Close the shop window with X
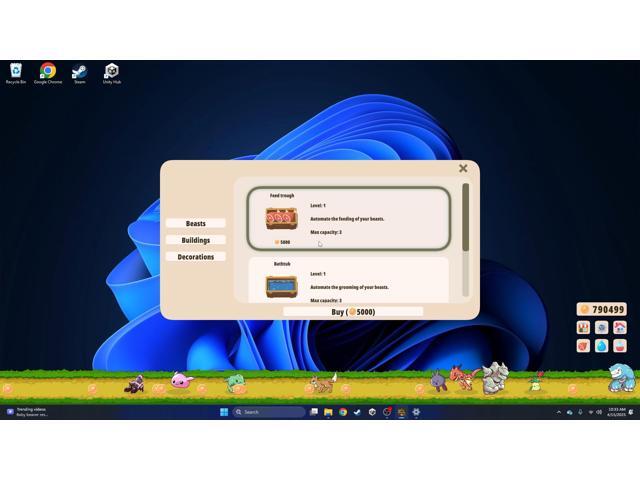The image size is (640, 480). (463, 168)
